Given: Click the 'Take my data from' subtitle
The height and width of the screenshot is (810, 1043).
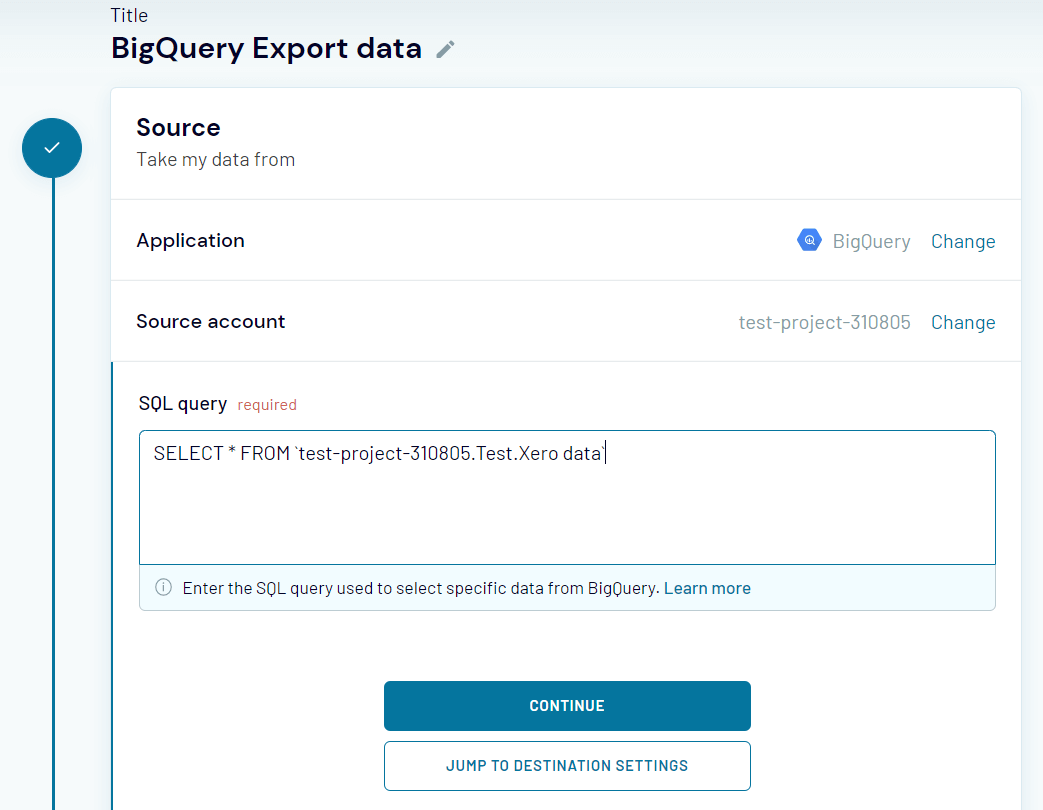Looking at the screenshot, I should [216, 160].
